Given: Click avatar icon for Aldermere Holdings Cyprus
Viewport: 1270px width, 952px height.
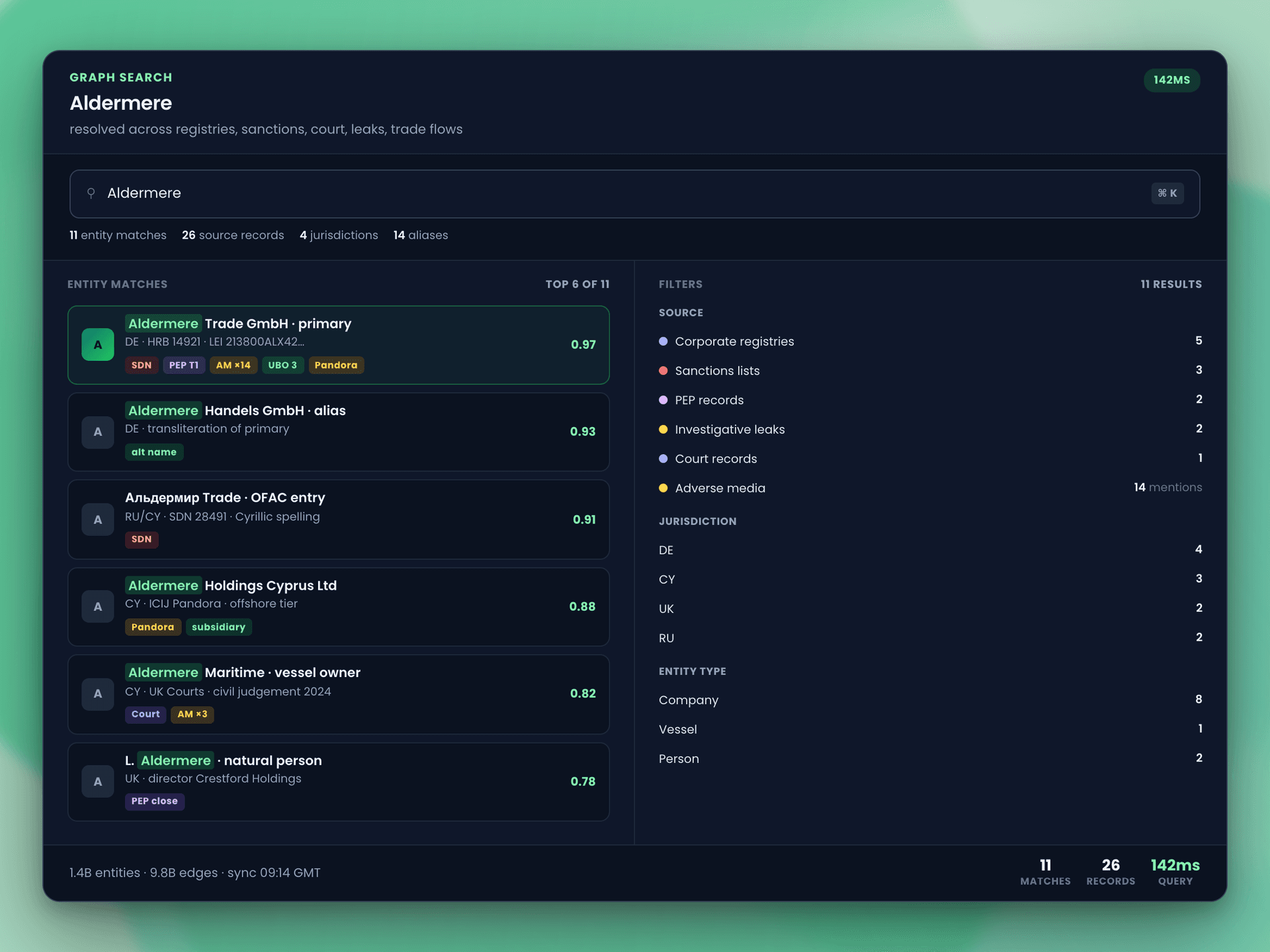Looking at the screenshot, I should pyautogui.click(x=98, y=607).
